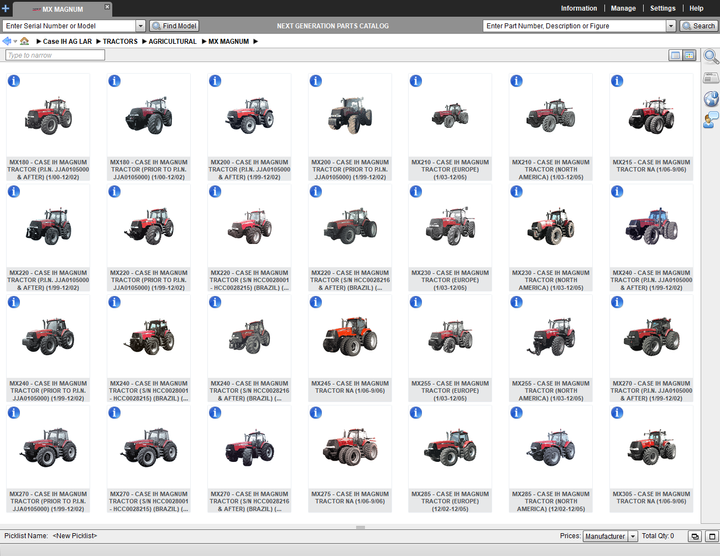This screenshot has height=556, width=720.
Task: Click the New Picklist name text
Action: [x=75, y=536]
